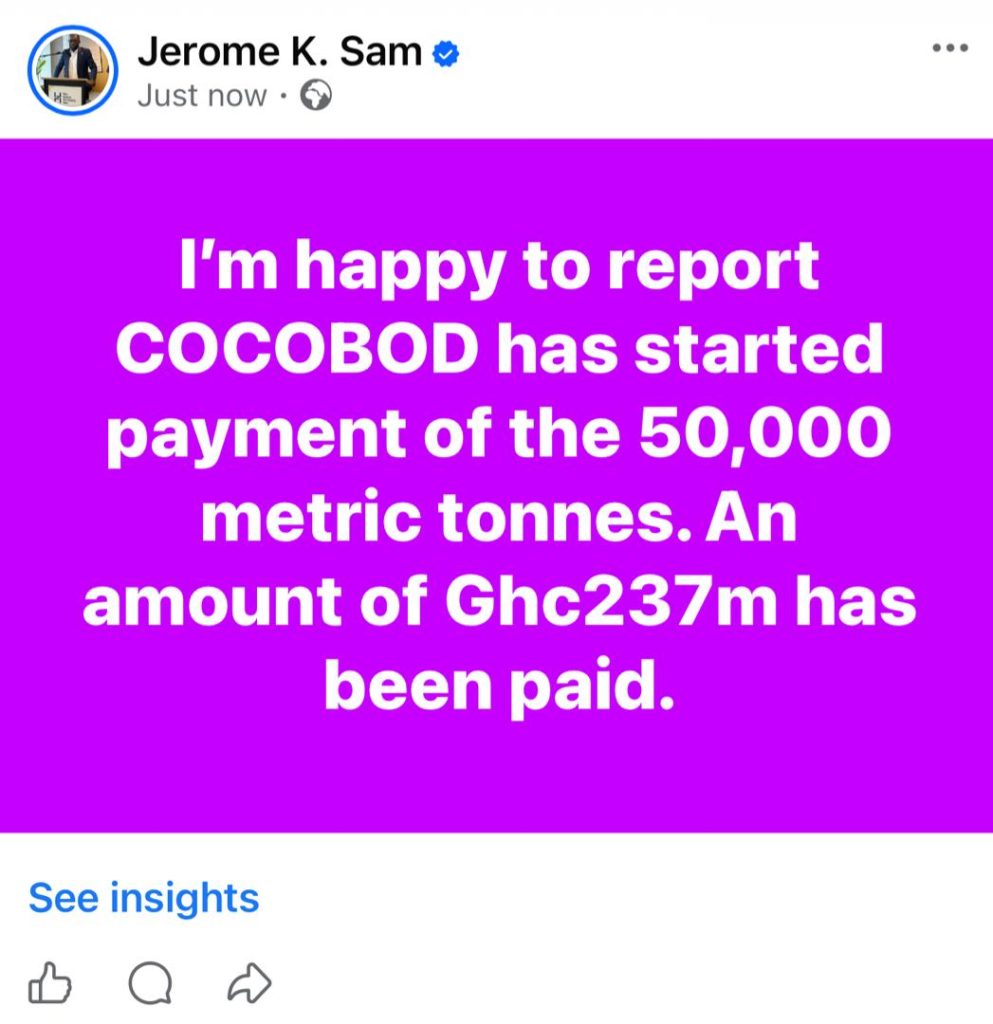
Task: Open the three-dot post options menu
Action: click(949, 48)
